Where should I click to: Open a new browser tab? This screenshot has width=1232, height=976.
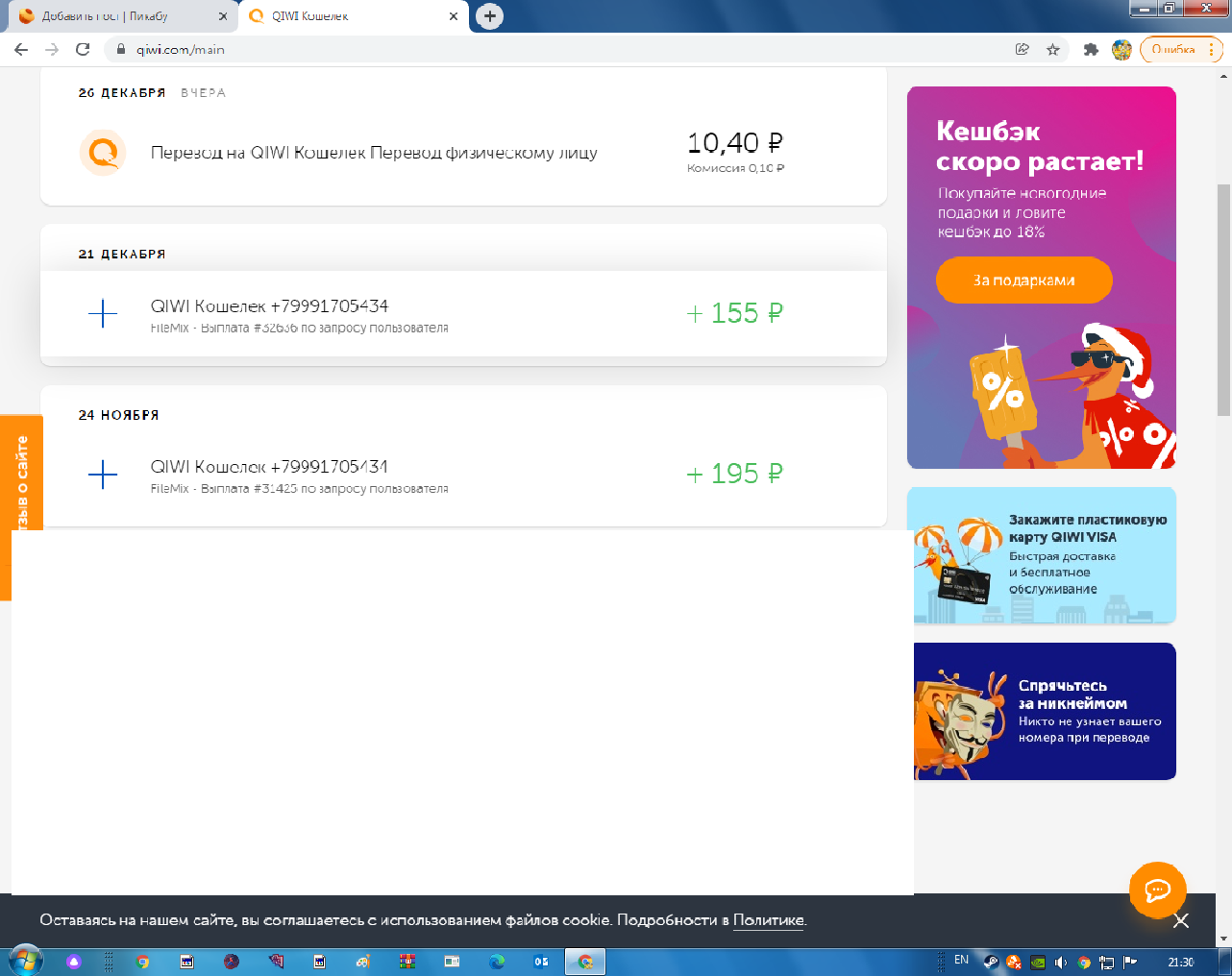click(490, 15)
